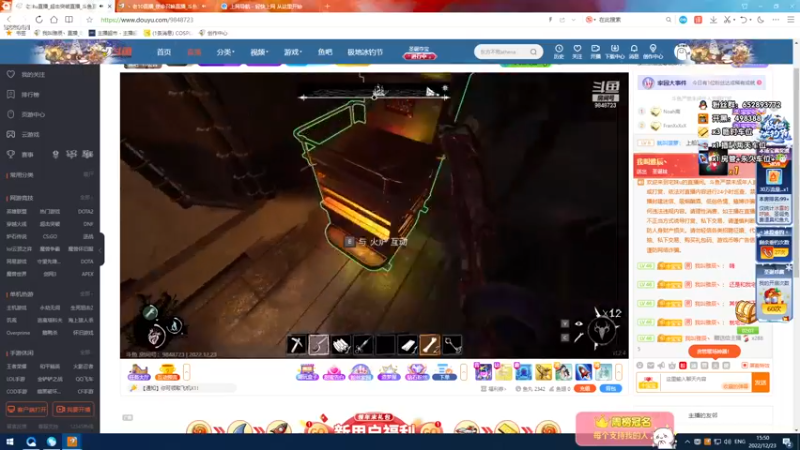Open the 历史 history icon in Douyu header
Viewport: 800px width, 450px height.
click(559, 52)
